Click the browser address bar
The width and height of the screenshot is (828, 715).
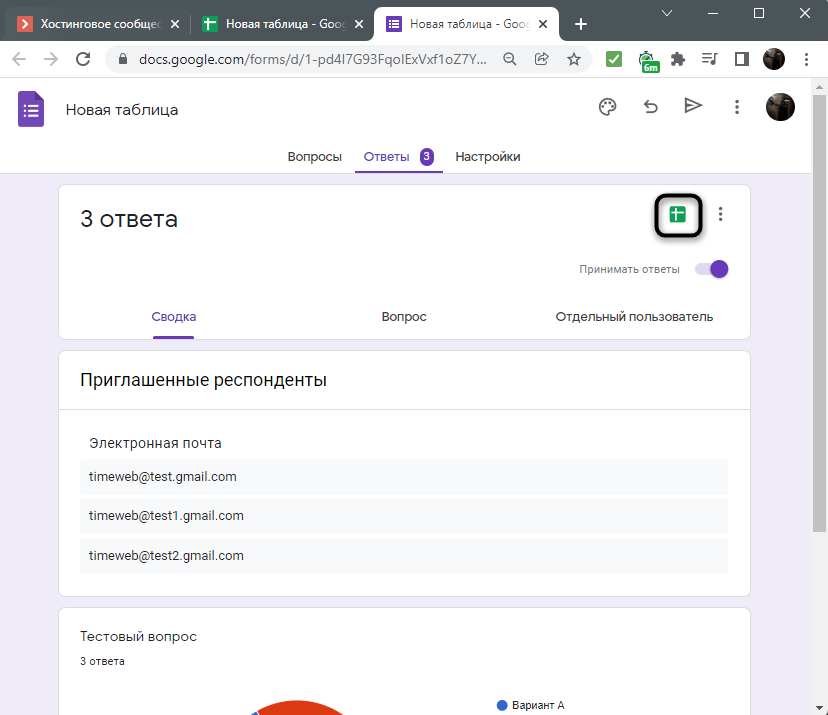point(300,59)
